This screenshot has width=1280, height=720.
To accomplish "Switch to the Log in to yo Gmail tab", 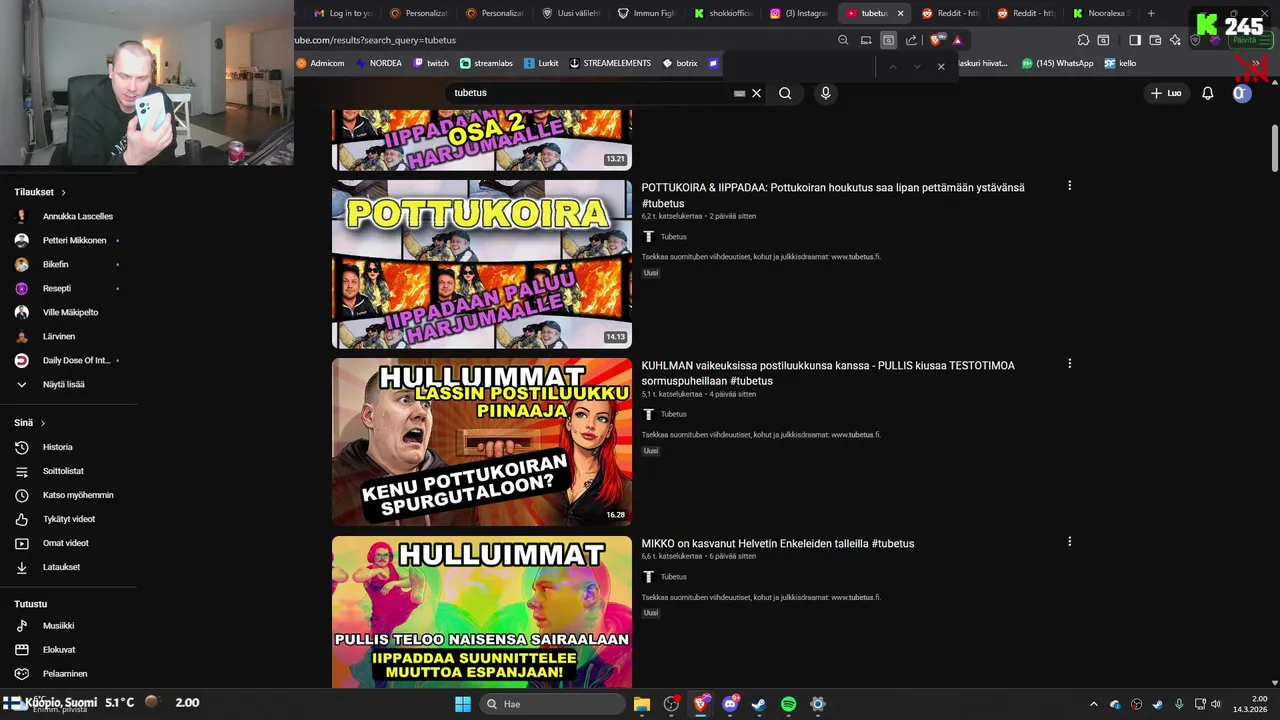I will point(343,13).
